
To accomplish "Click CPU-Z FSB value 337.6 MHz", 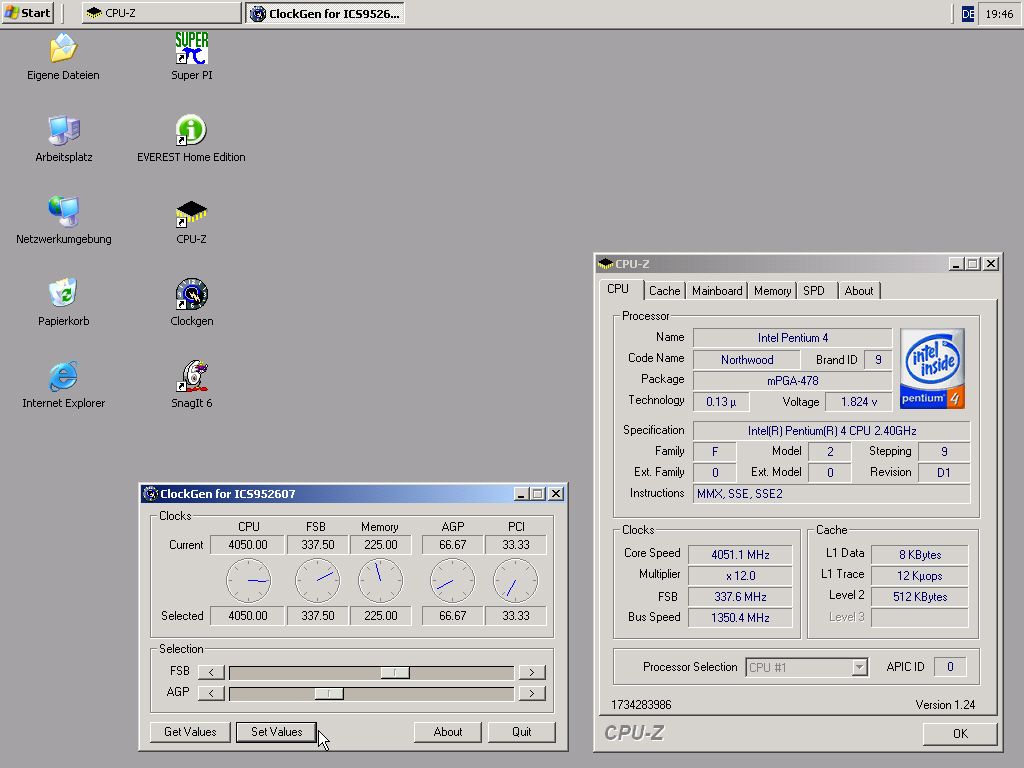I will tap(740, 596).
